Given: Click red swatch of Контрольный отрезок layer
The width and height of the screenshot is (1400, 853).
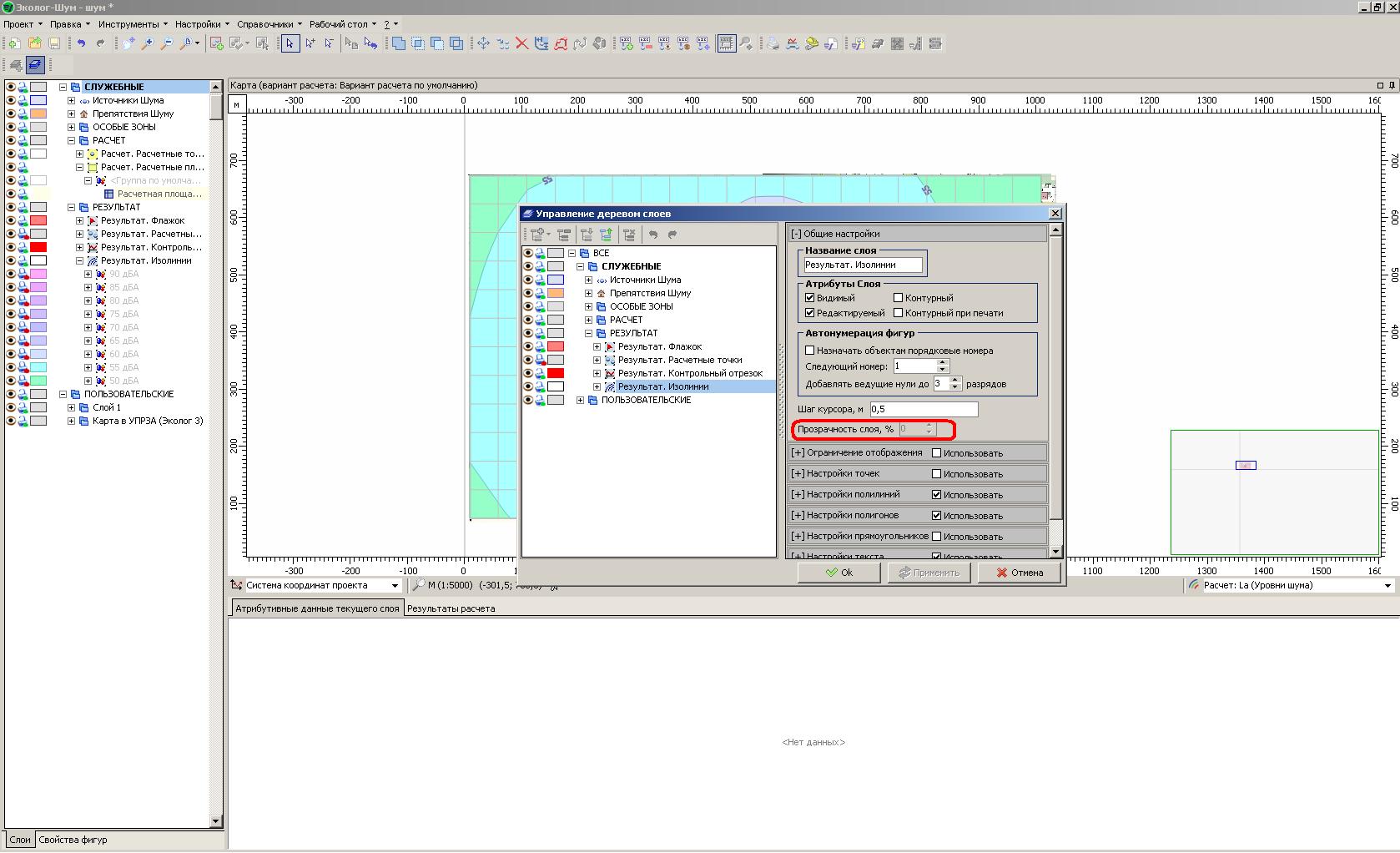Looking at the screenshot, I should pyautogui.click(x=555, y=373).
